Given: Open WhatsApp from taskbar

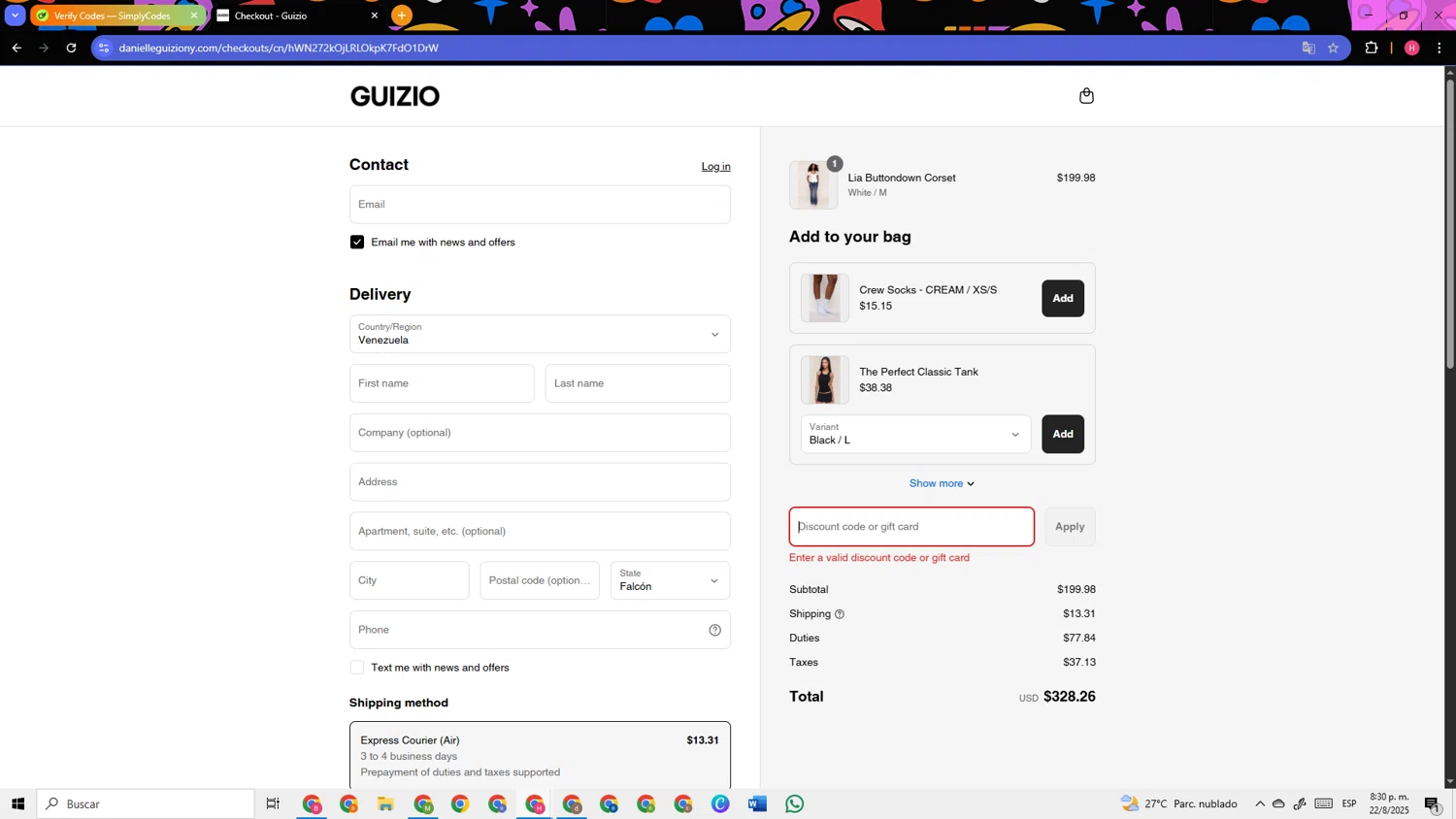Looking at the screenshot, I should (795, 803).
